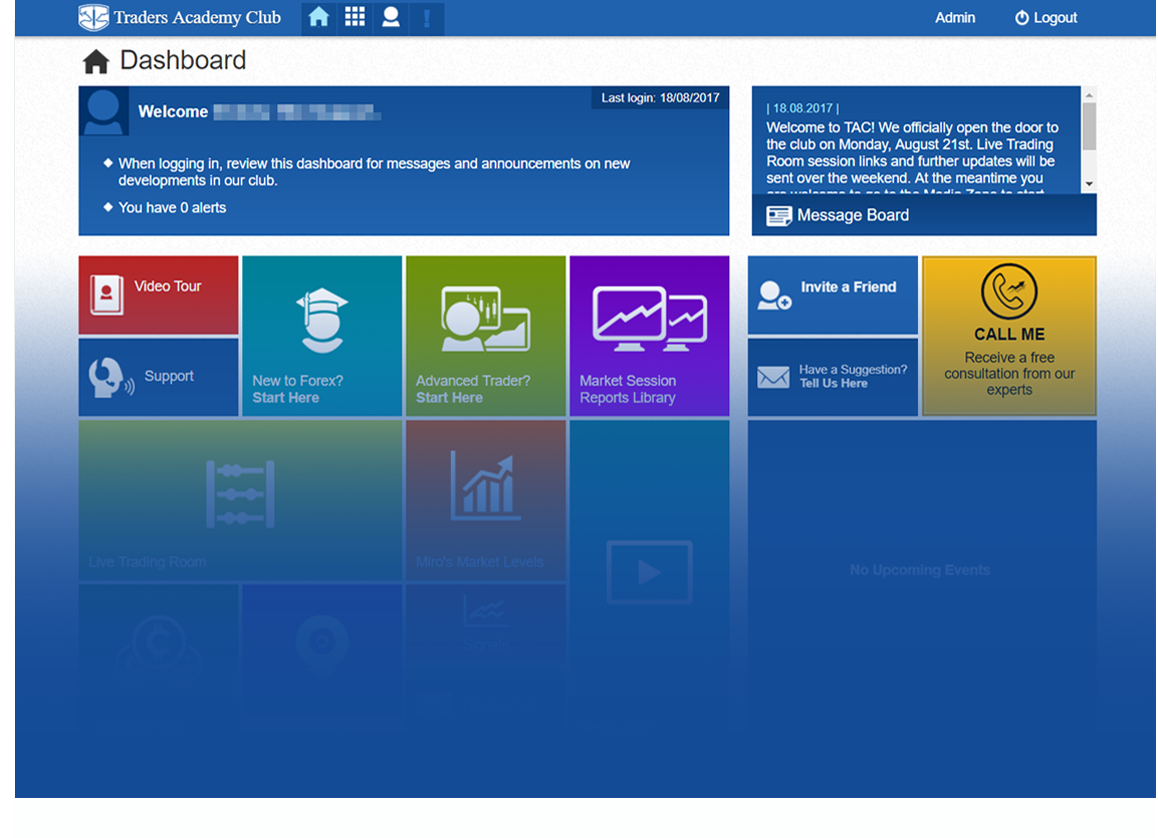Click the Traders Academy Club logo
The image size is (1158, 838).
point(179,18)
